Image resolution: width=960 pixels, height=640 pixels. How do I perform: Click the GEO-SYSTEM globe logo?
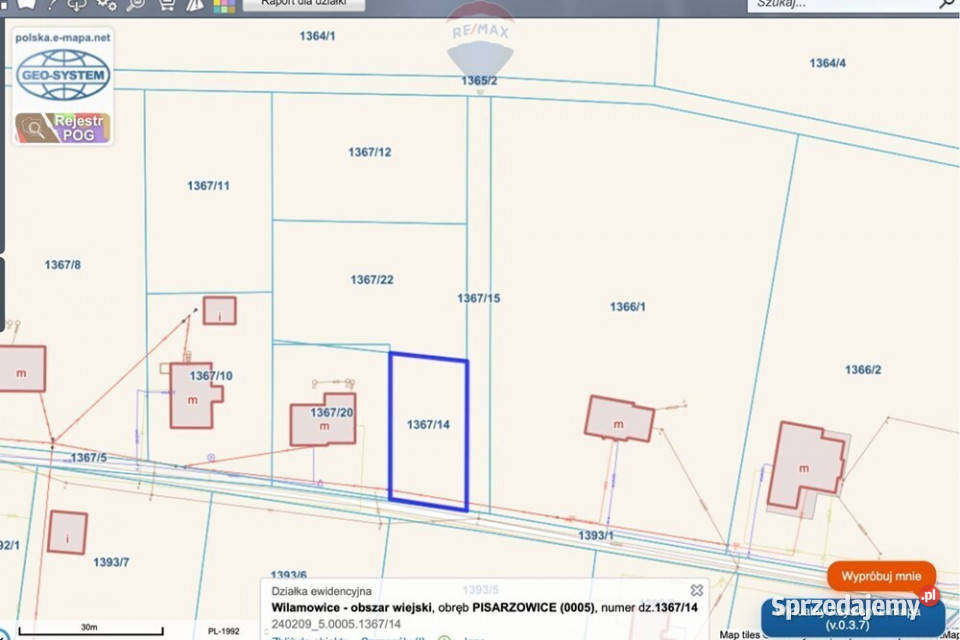(x=62, y=76)
